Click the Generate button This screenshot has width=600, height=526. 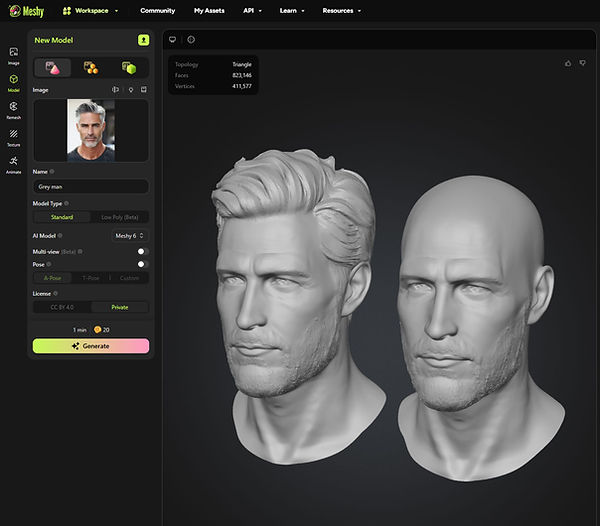click(91, 346)
